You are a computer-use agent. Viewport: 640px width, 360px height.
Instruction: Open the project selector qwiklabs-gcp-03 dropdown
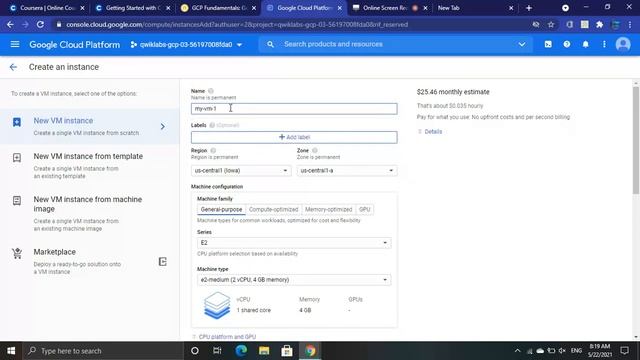click(186, 44)
